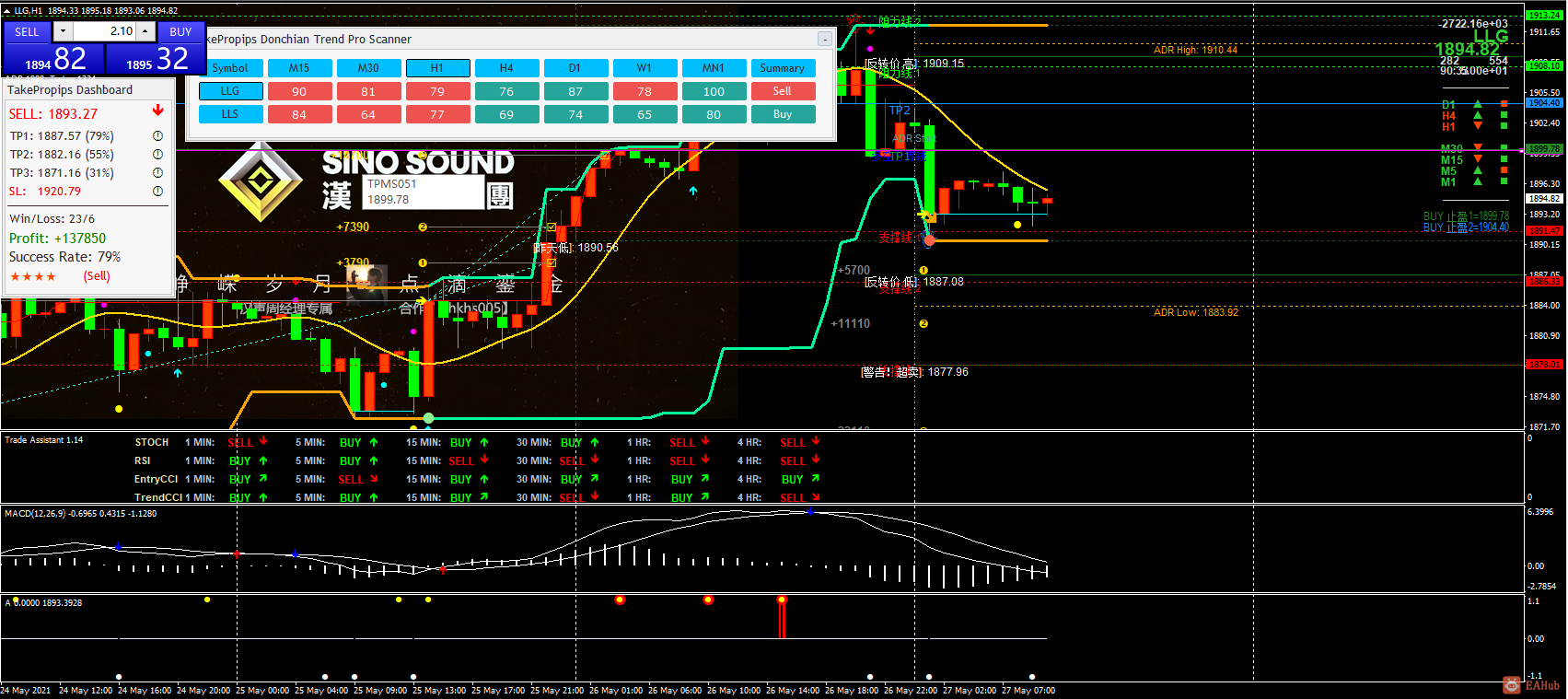Click the 1913.24 price scale label
The width and height of the screenshot is (1568, 699).
(x=1544, y=15)
